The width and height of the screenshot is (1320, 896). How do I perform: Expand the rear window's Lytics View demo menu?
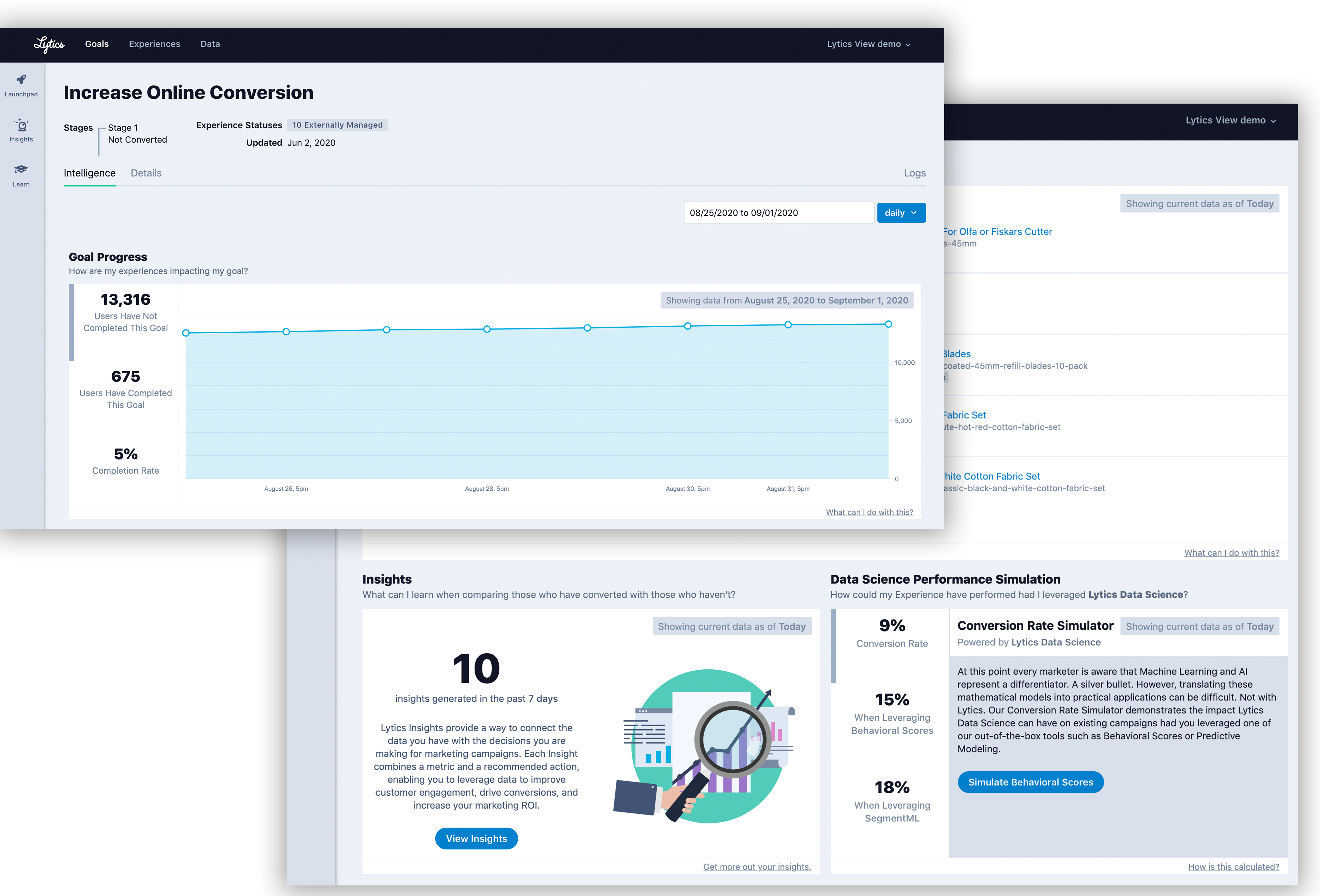tap(1230, 120)
